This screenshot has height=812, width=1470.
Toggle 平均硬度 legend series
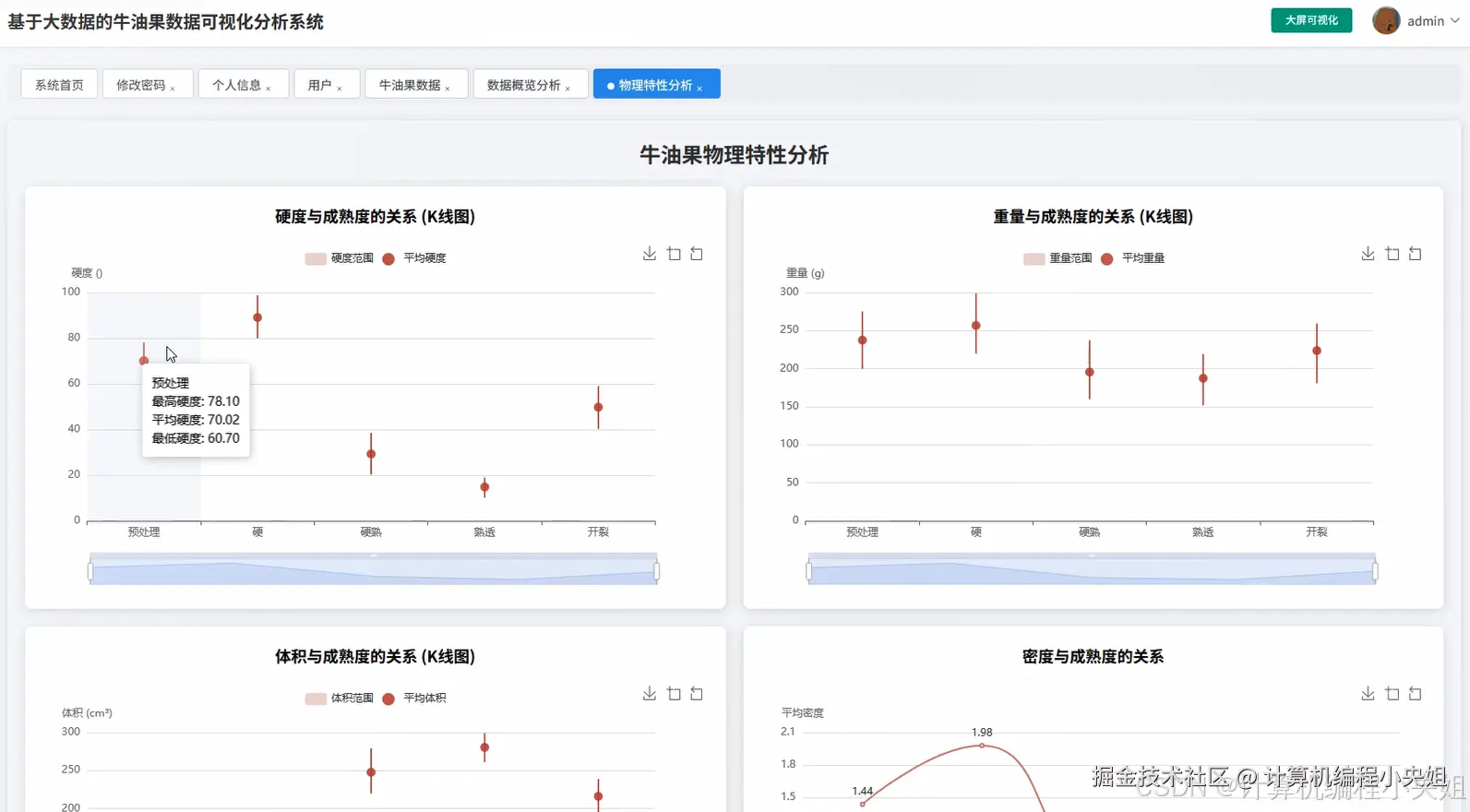[x=414, y=258]
